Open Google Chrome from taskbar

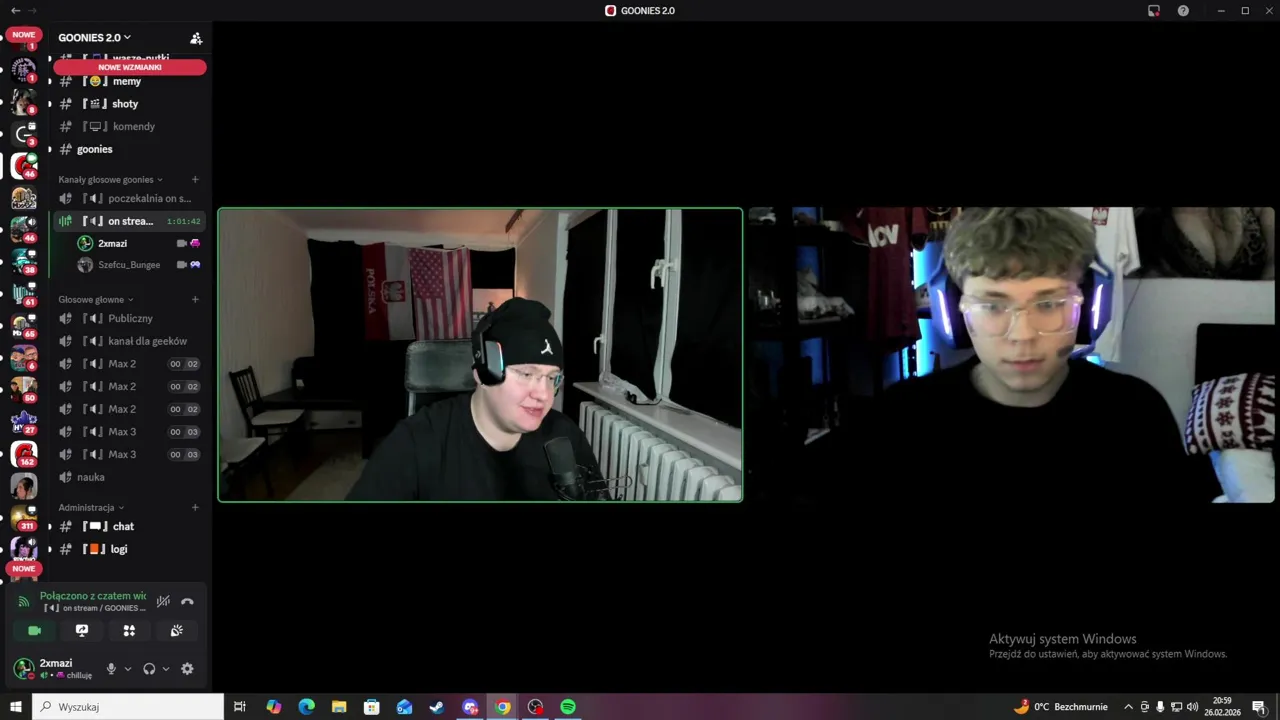click(x=503, y=707)
